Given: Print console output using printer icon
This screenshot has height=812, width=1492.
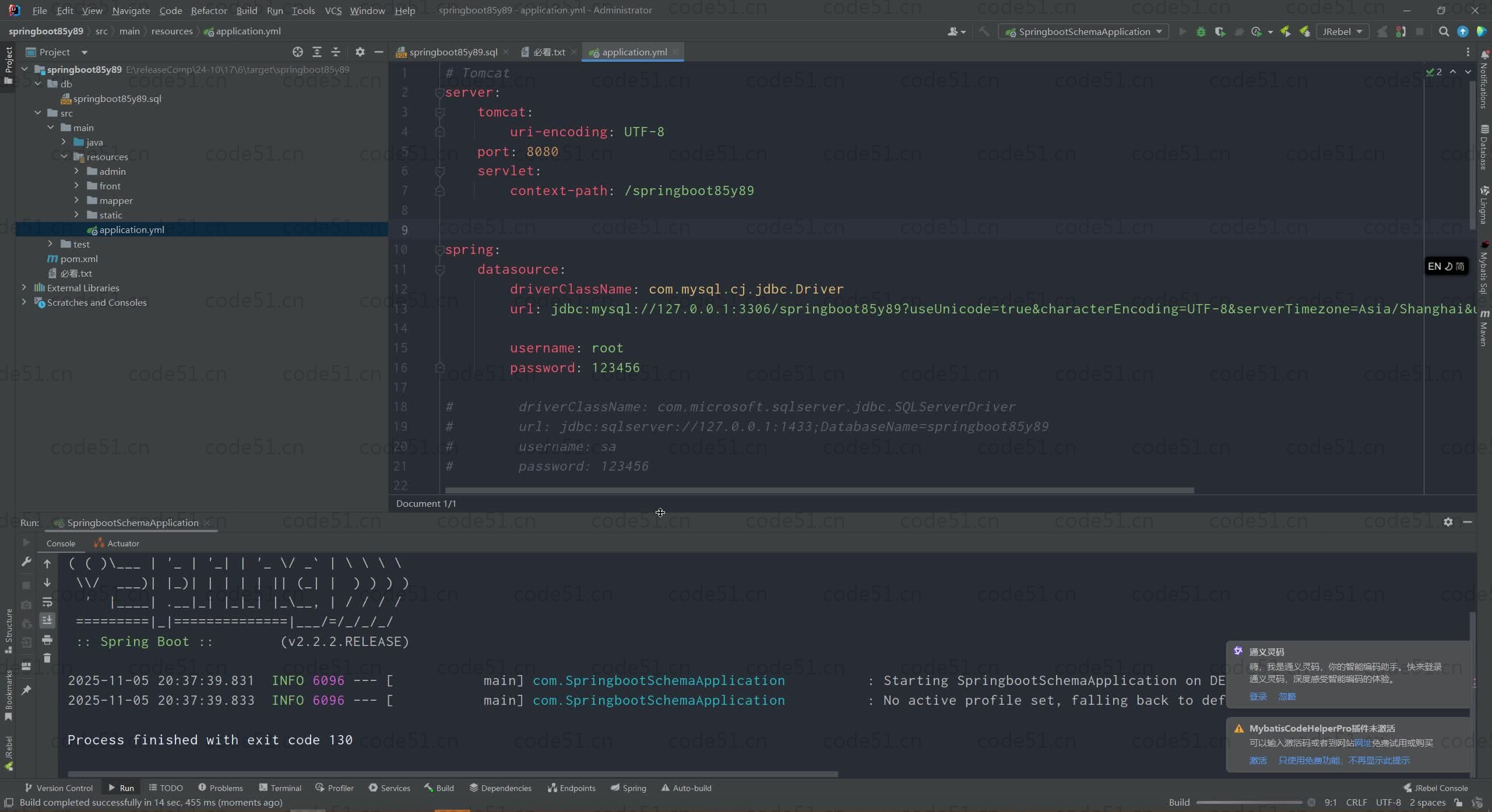Looking at the screenshot, I should coord(48,641).
